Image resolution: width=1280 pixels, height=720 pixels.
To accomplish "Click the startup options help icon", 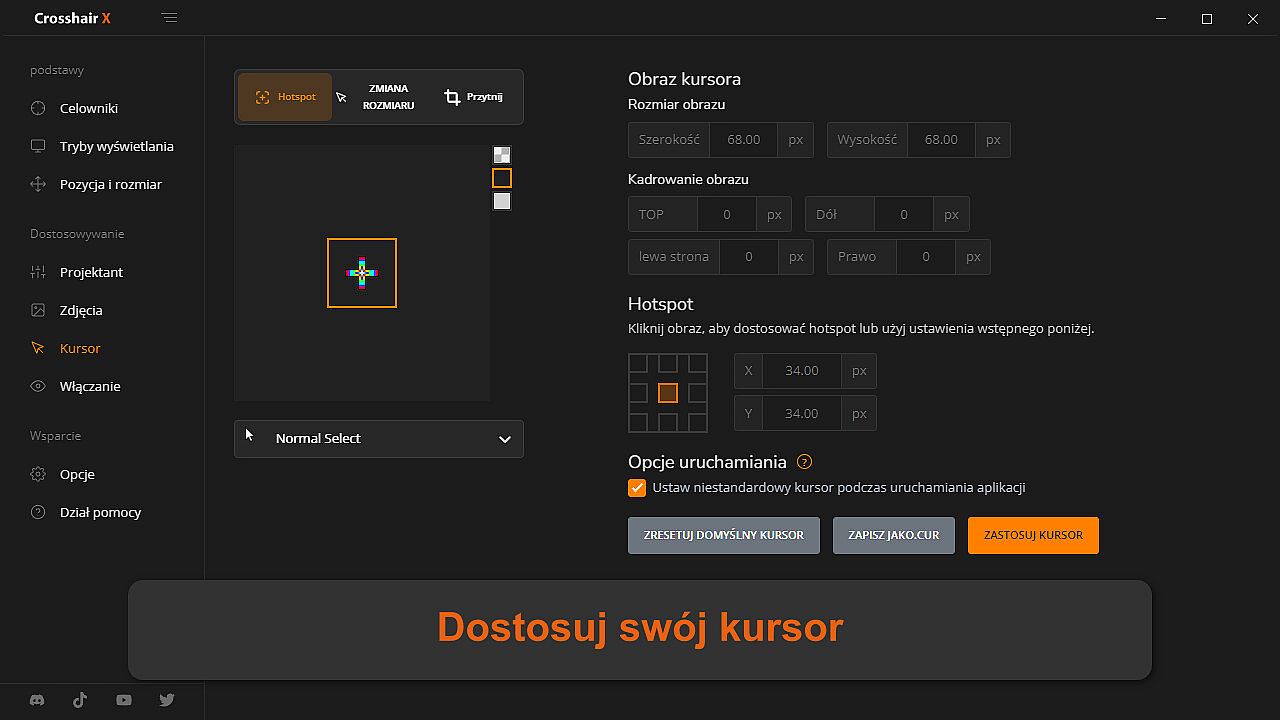I will click(x=804, y=462).
